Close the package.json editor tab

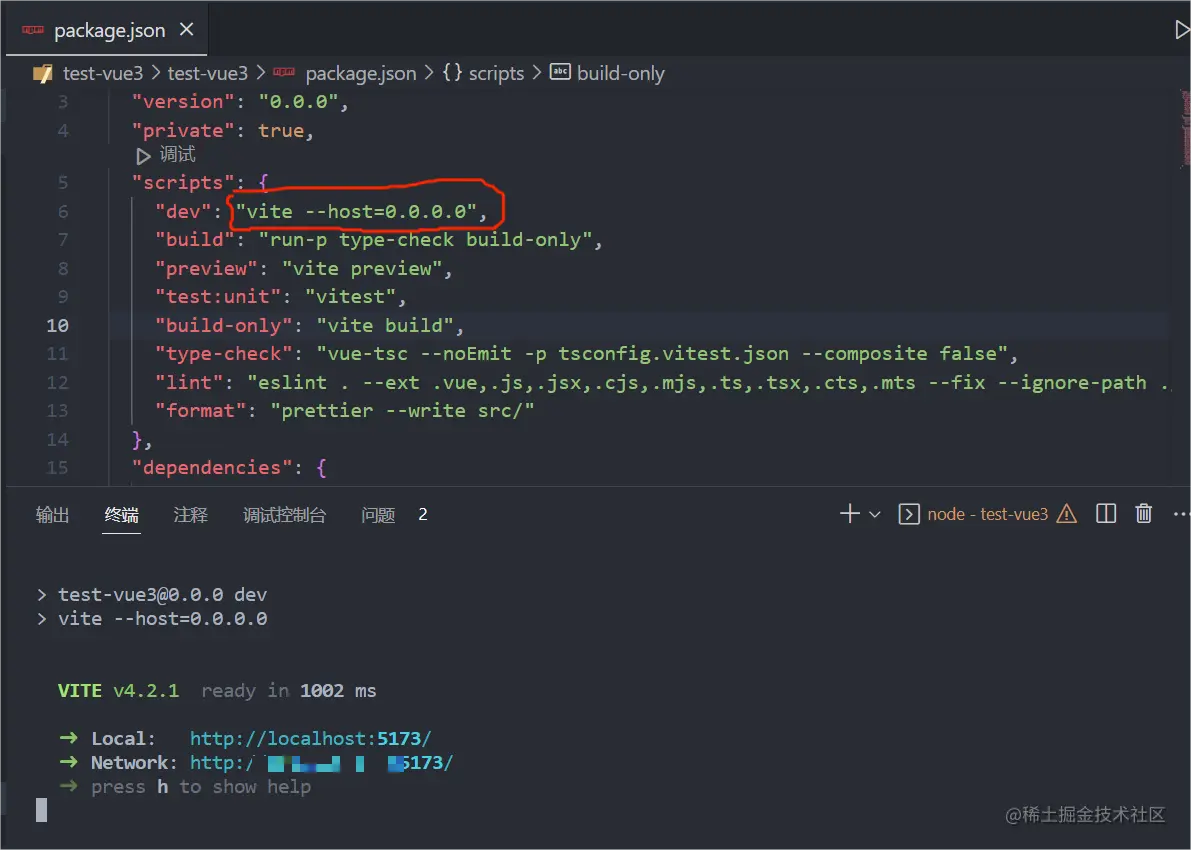186,29
